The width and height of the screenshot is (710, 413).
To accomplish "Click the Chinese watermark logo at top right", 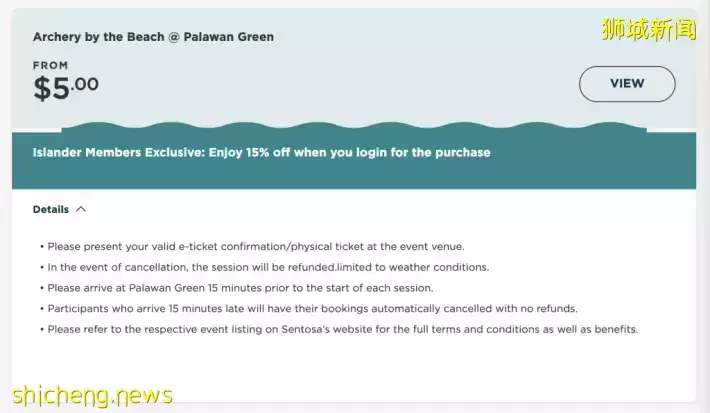I will click(x=648, y=28).
